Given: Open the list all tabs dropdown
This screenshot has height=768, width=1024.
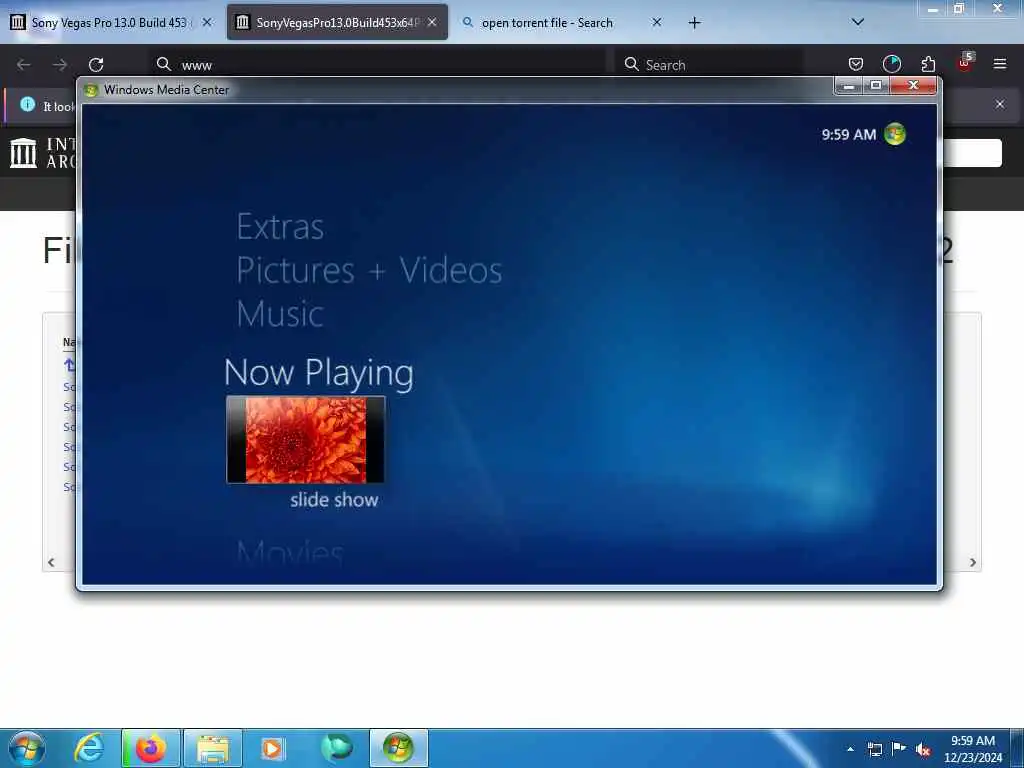Looking at the screenshot, I should (x=858, y=22).
